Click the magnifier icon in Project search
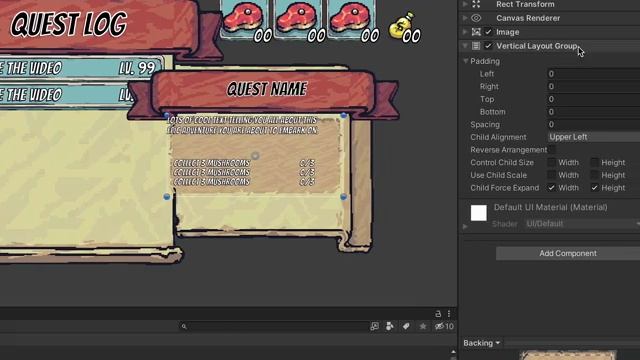This screenshot has width=640, height=360. (184, 327)
